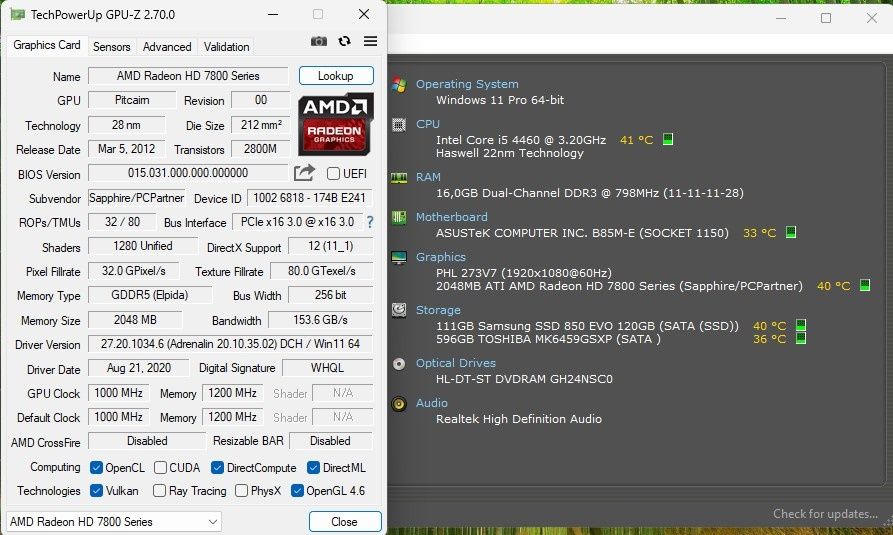
Task: Toggle the OpenCL checkbox
Action: point(96,468)
